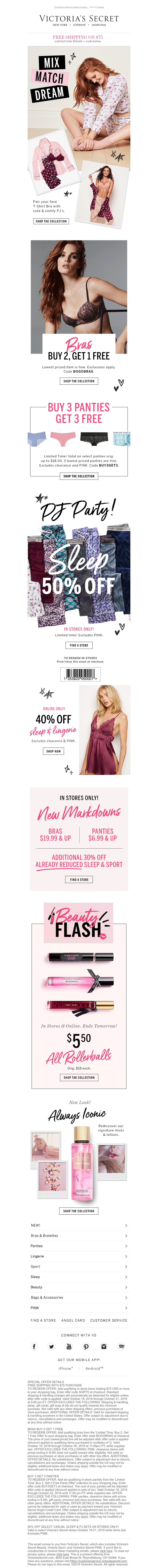Select the PINK category row
158x1568 pixels.
tap(79, 1308)
